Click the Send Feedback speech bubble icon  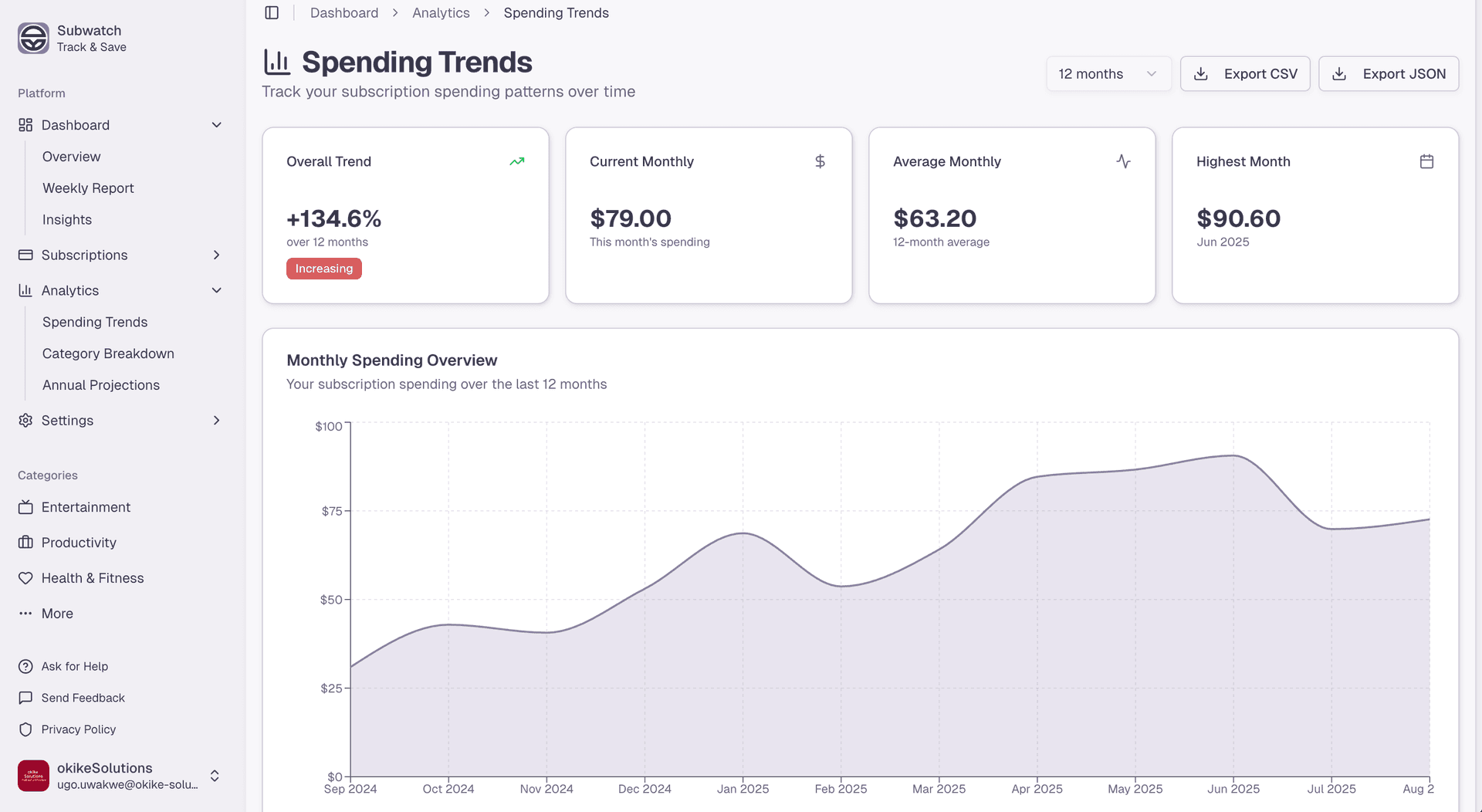pyautogui.click(x=25, y=697)
